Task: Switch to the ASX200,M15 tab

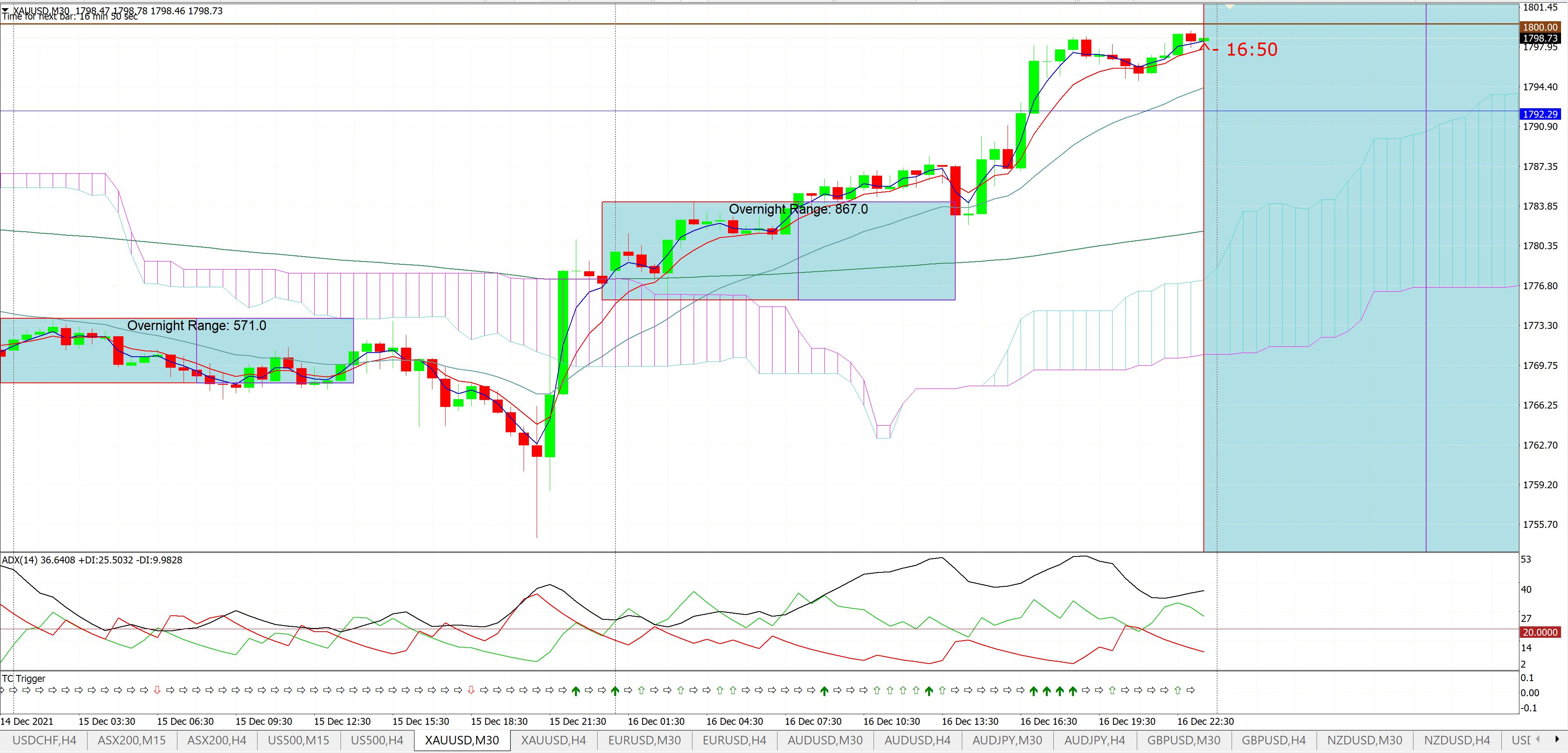Action: pos(132,740)
